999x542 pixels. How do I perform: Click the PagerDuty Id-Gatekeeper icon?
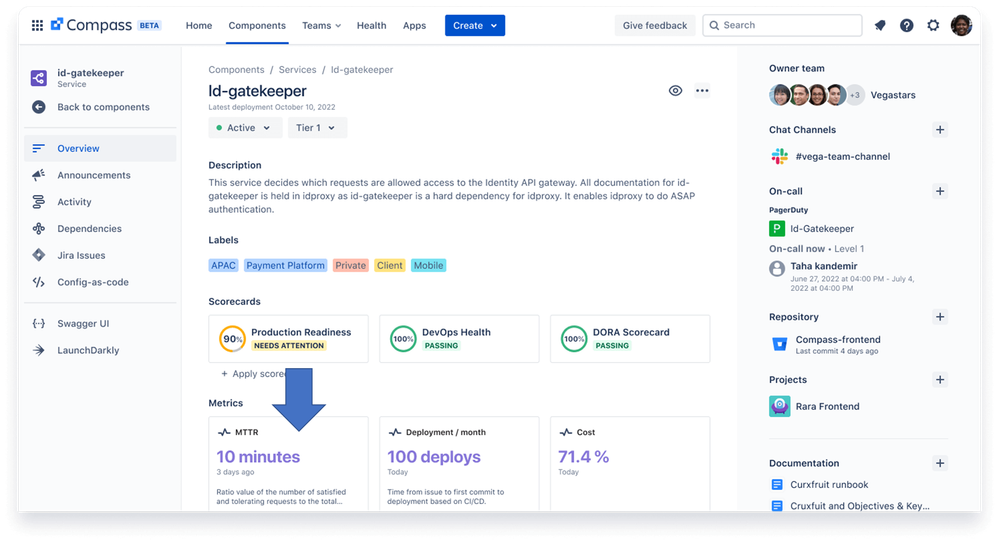pyautogui.click(x=777, y=229)
